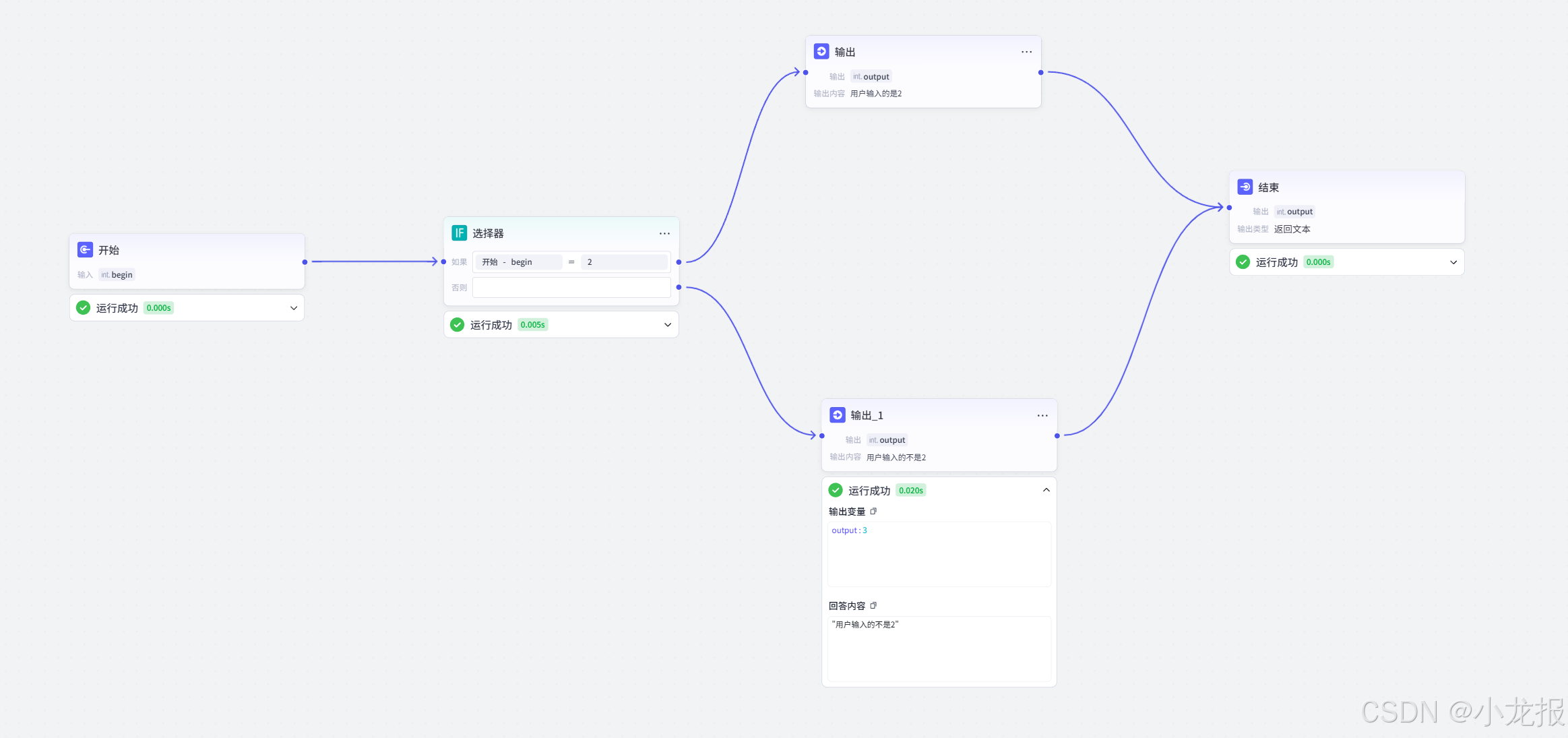1568x738 pixels.
Task: Click the condition value field containing 2
Action: (623, 262)
